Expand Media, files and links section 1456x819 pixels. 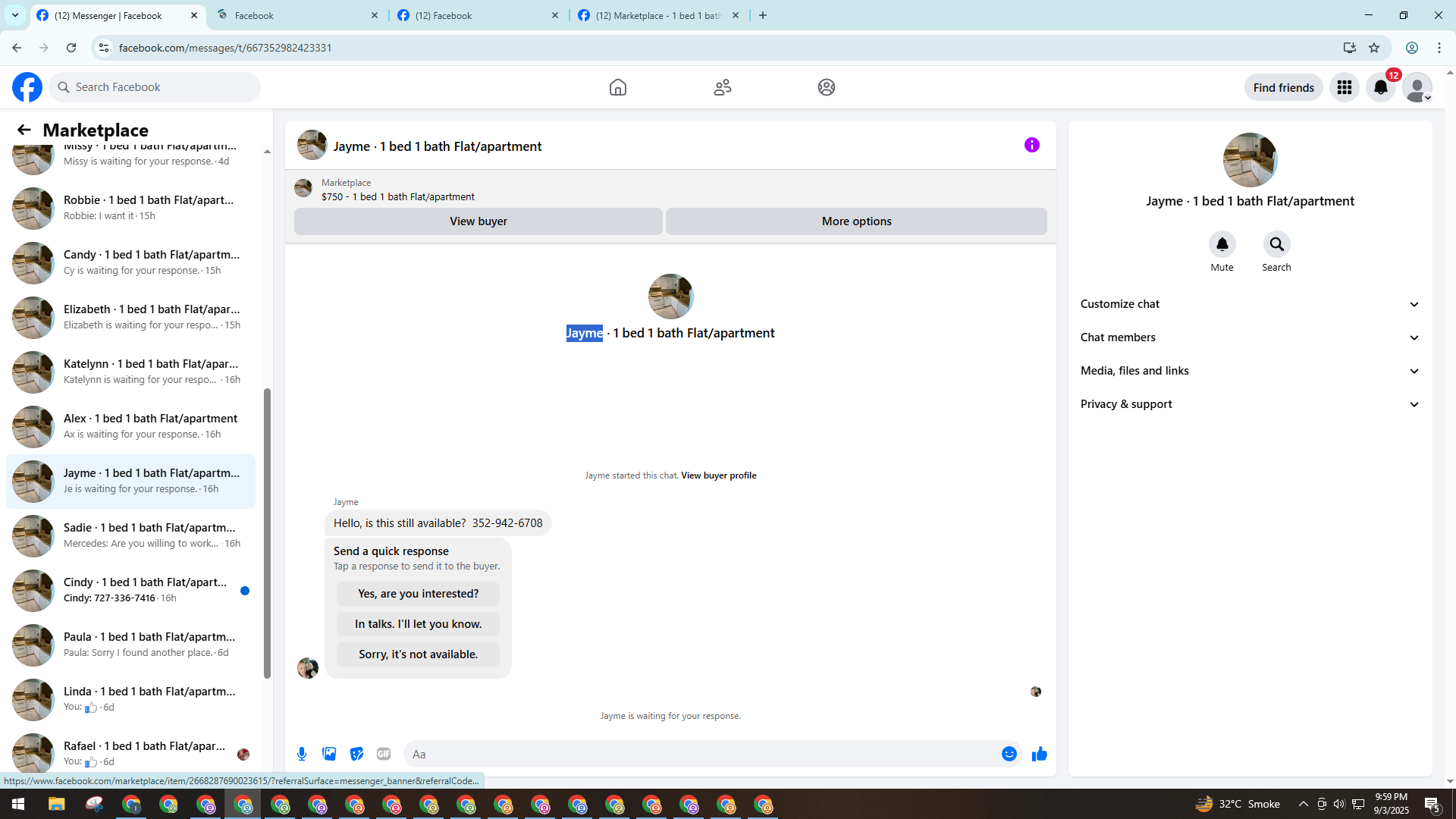click(1250, 371)
